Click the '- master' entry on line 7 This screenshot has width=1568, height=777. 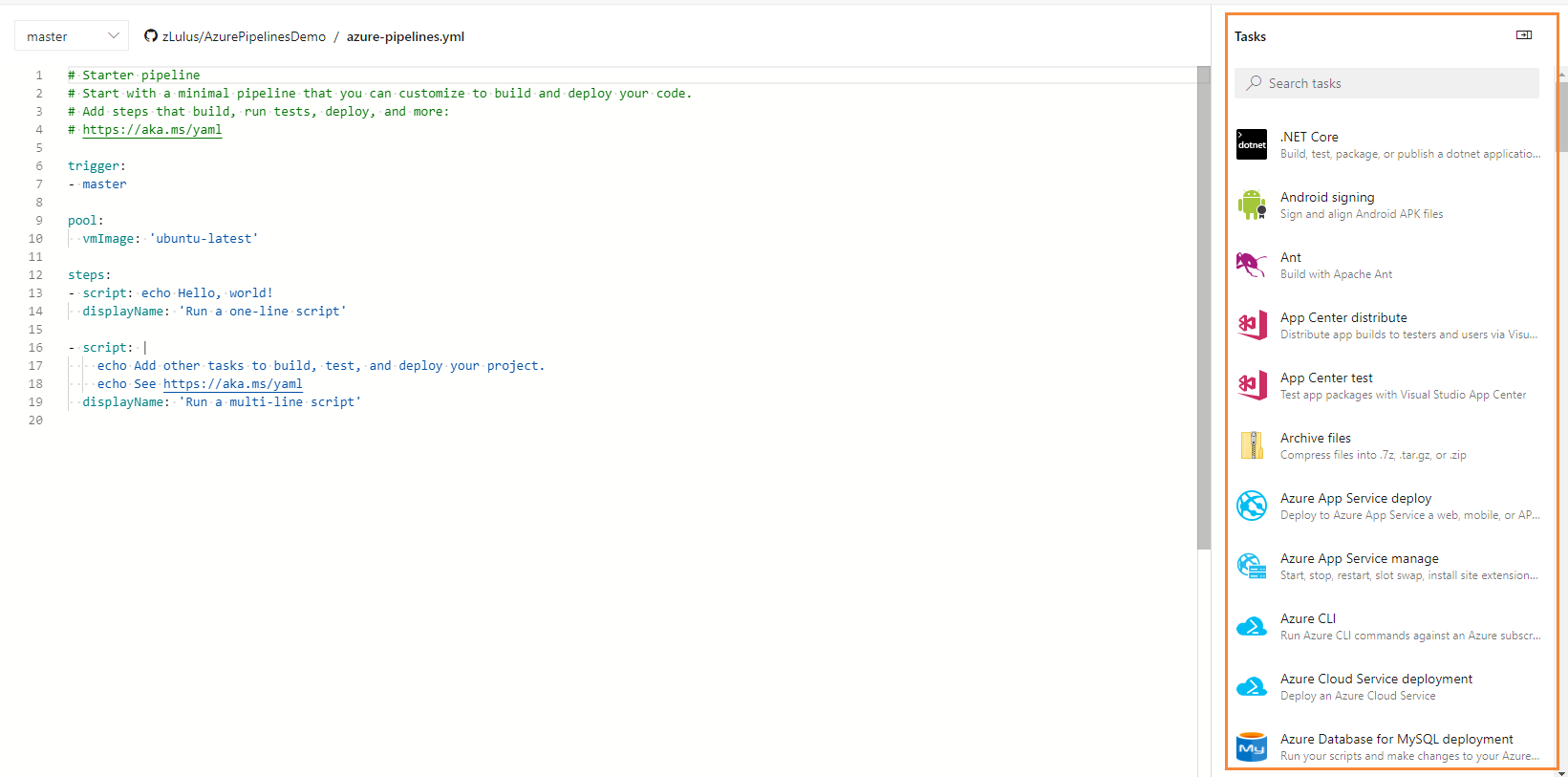coord(97,184)
